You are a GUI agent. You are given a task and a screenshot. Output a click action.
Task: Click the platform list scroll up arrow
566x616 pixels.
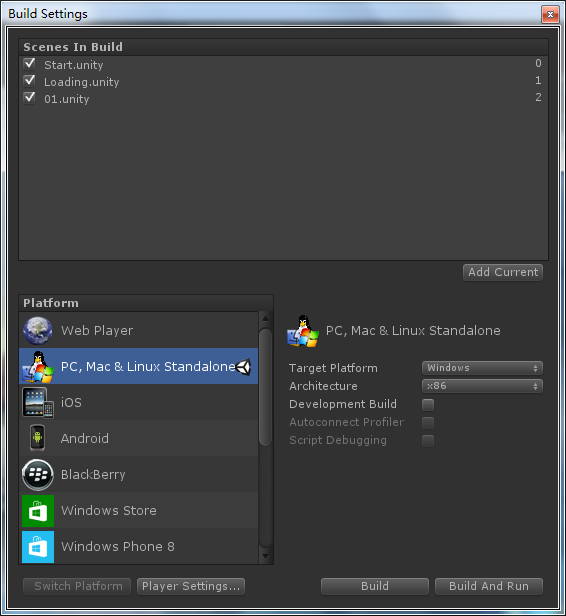point(266,318)
